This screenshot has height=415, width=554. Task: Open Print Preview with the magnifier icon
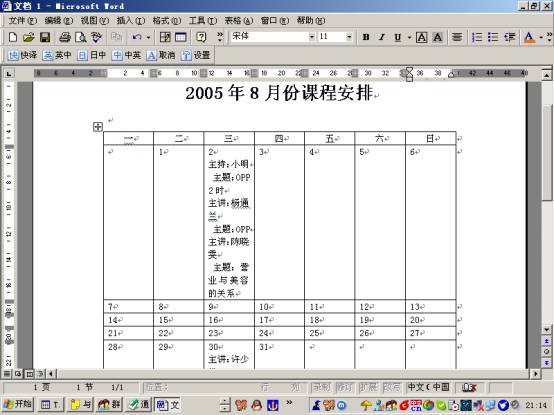click(x=81, y=37)
